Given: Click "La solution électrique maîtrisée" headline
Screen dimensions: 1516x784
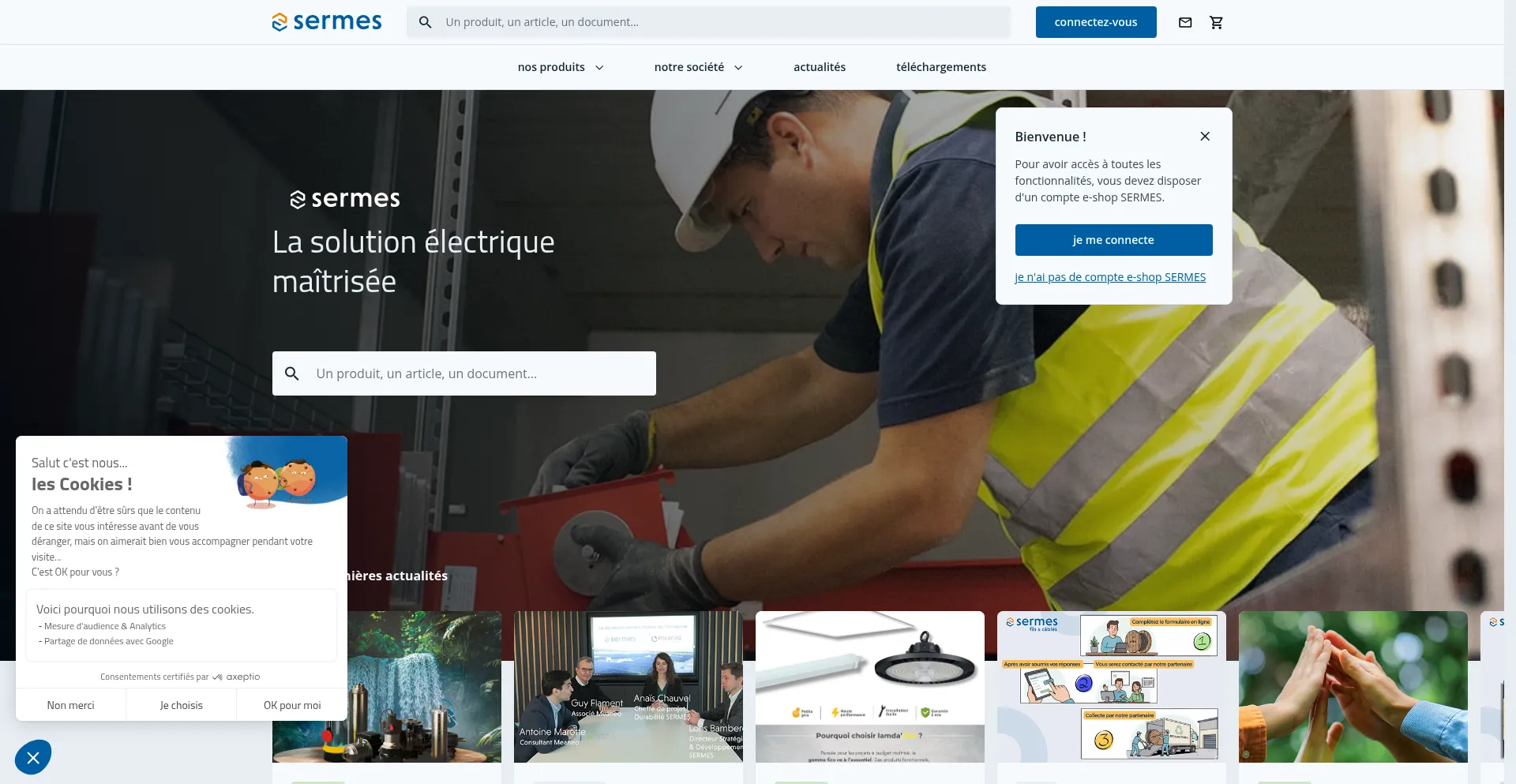Looking at the screenshot, I should pos(414,261).
